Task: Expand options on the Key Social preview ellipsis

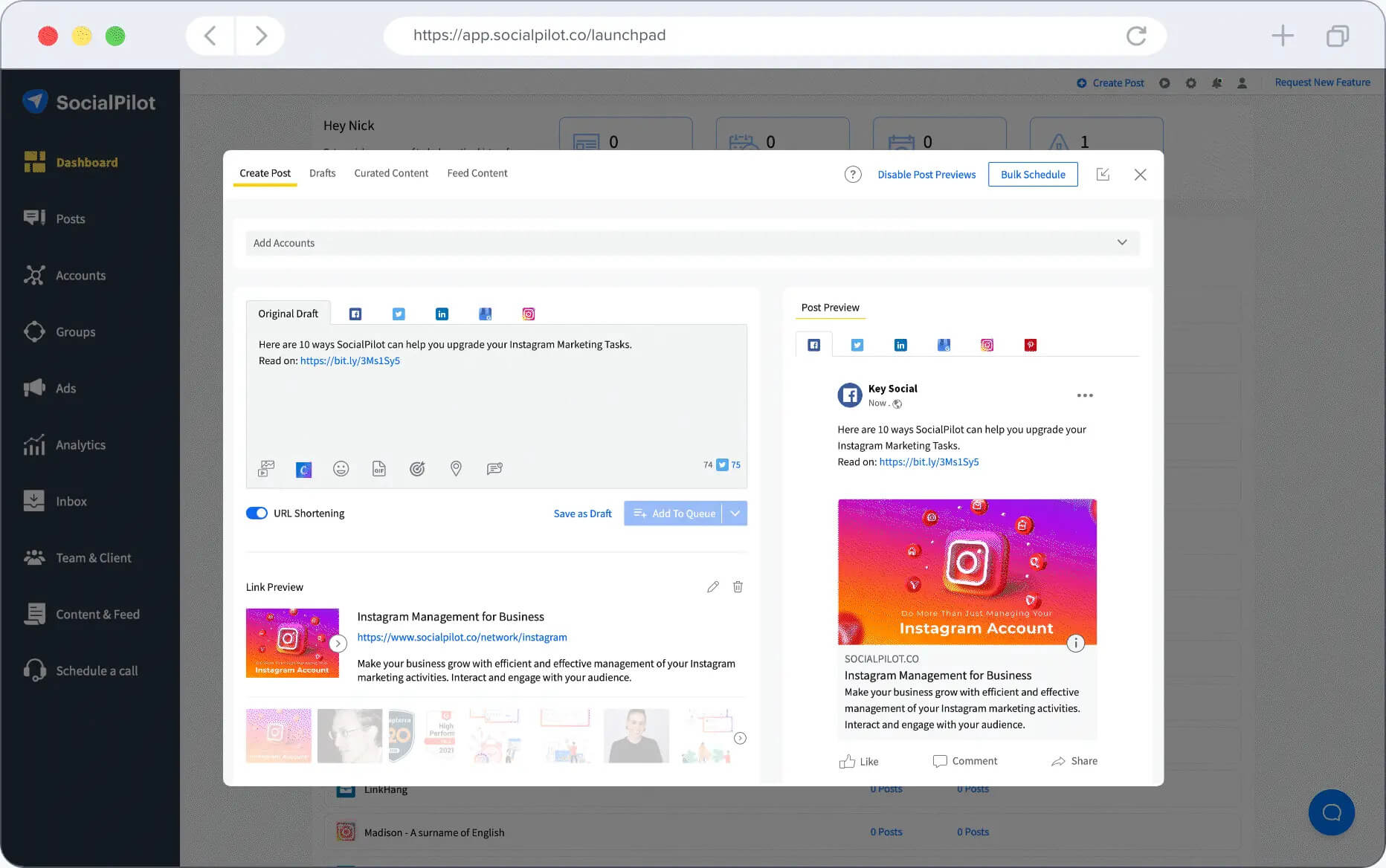Action: [1084, 395]
